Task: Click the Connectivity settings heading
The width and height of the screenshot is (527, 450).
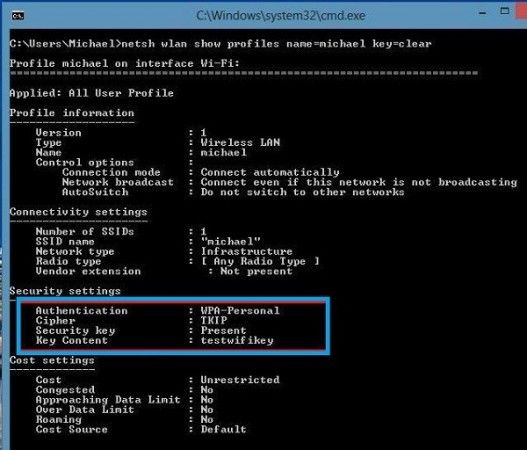Action: click(78, 212)
